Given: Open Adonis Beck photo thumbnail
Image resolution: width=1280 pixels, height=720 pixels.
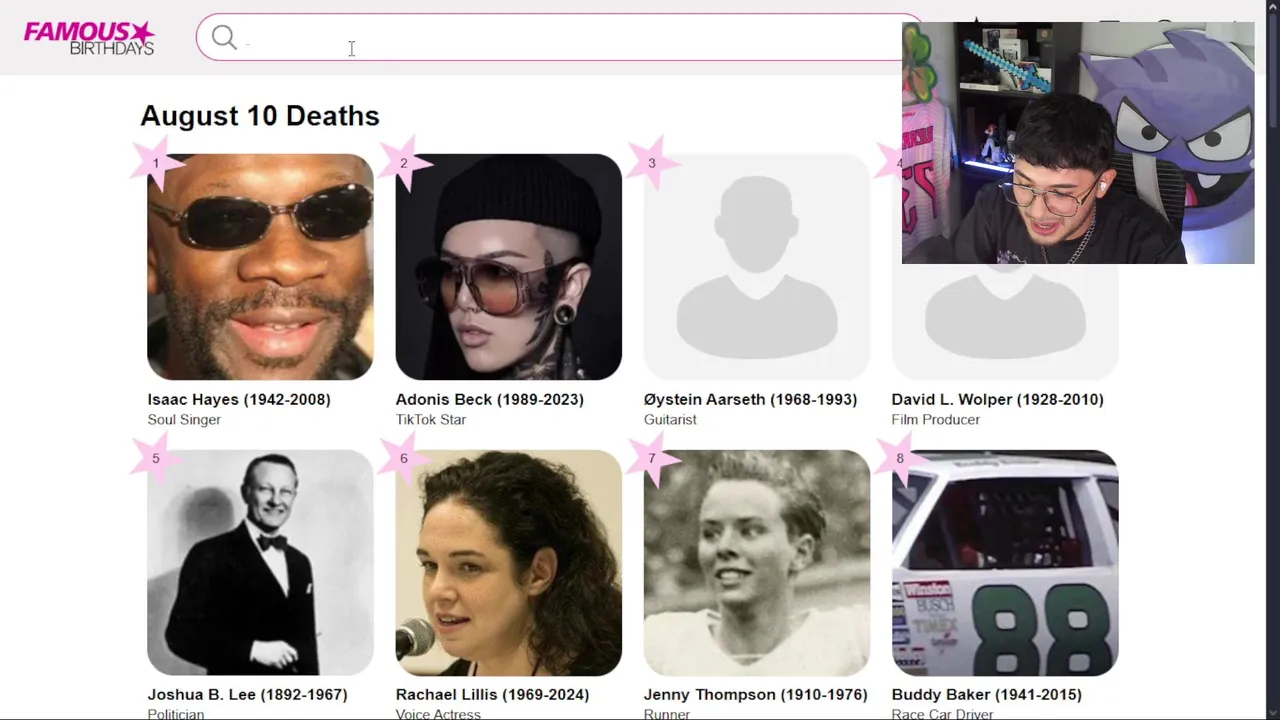Looking at the screenshot, I should (508, 267).
